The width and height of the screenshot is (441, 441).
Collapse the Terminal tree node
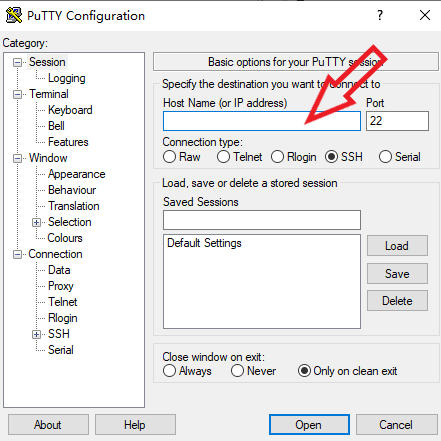point(17,94)
